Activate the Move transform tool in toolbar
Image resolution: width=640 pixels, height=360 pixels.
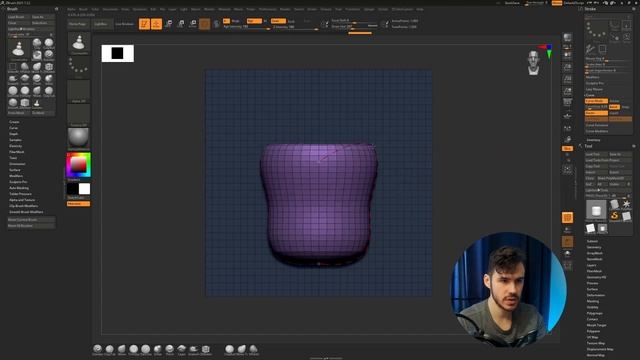(169, 24)
